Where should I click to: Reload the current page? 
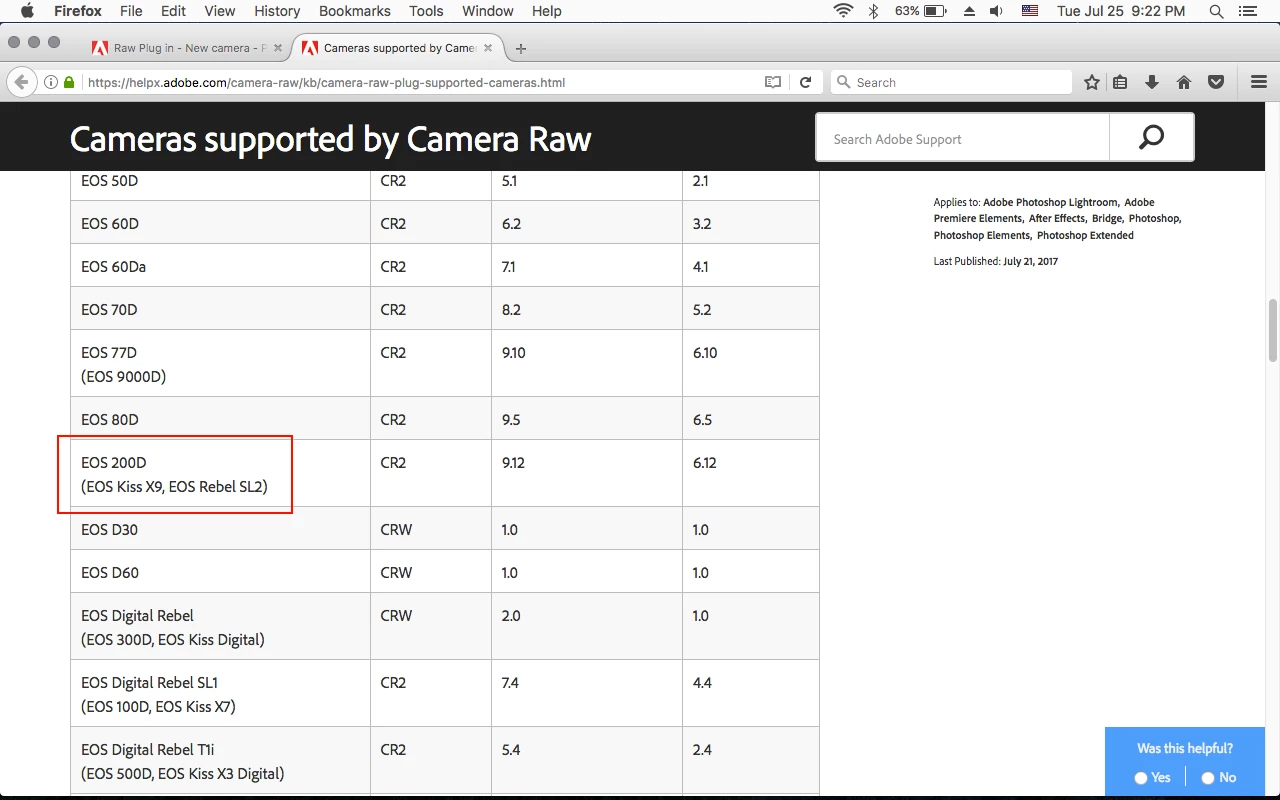click(x=806, y=82)
